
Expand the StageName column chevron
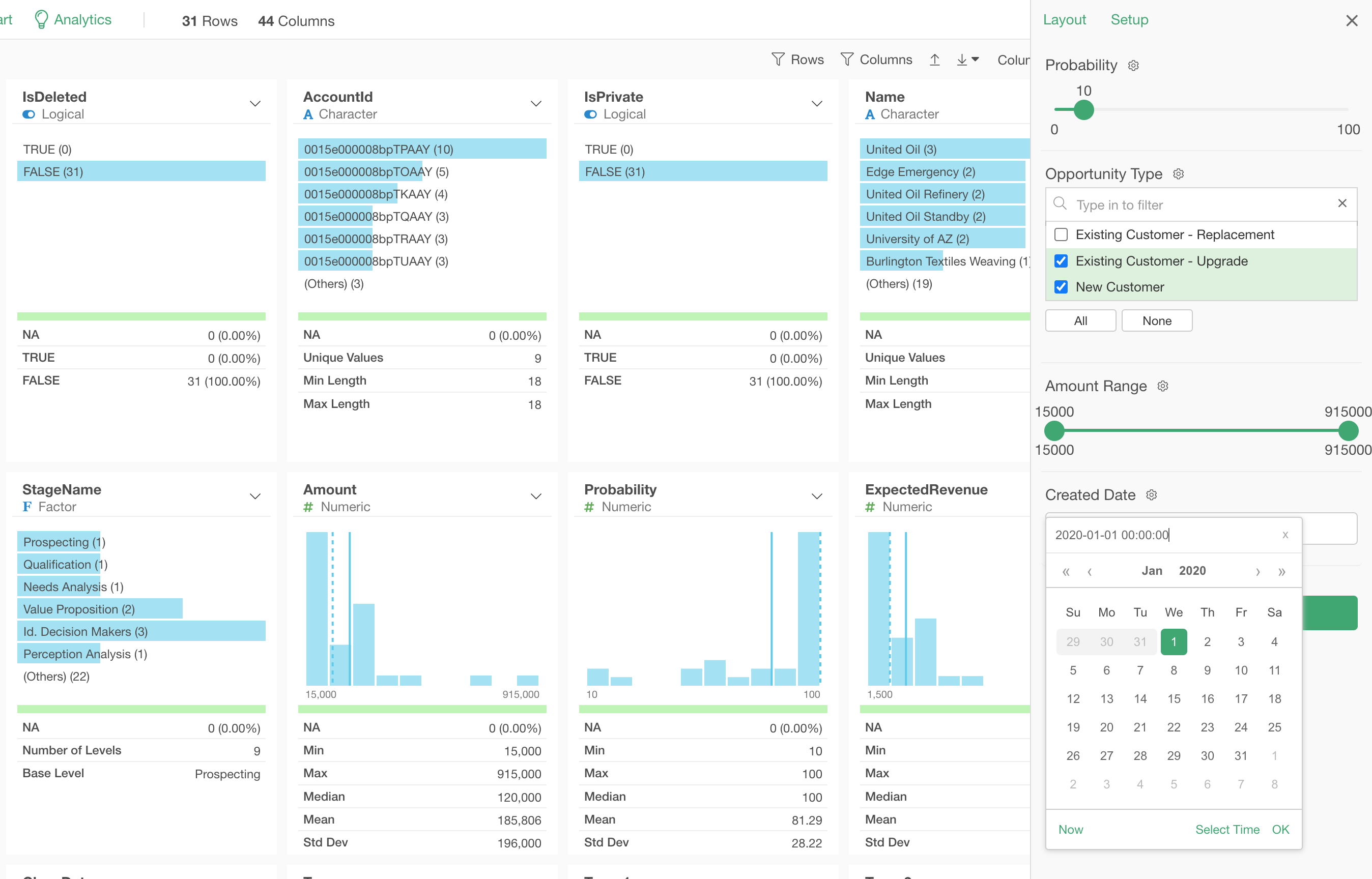255,496
